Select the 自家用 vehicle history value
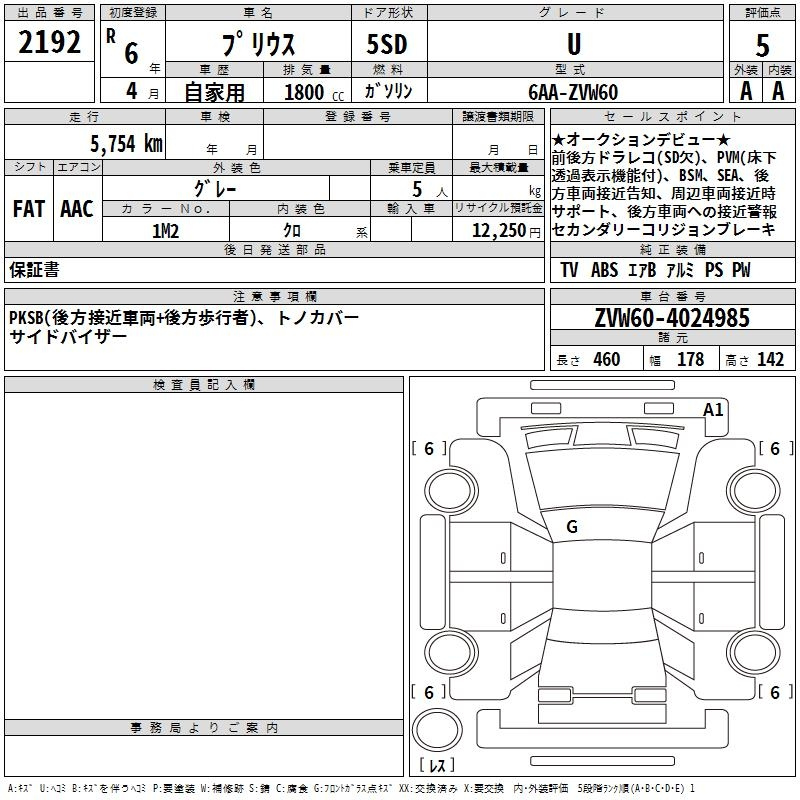Image resolution: width=800 pixels, height=800 pixels. [x=214, y=92]
